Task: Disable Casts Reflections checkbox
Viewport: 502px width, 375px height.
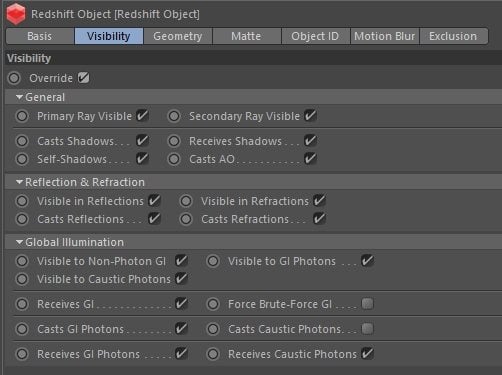Action: pos(154,219)
